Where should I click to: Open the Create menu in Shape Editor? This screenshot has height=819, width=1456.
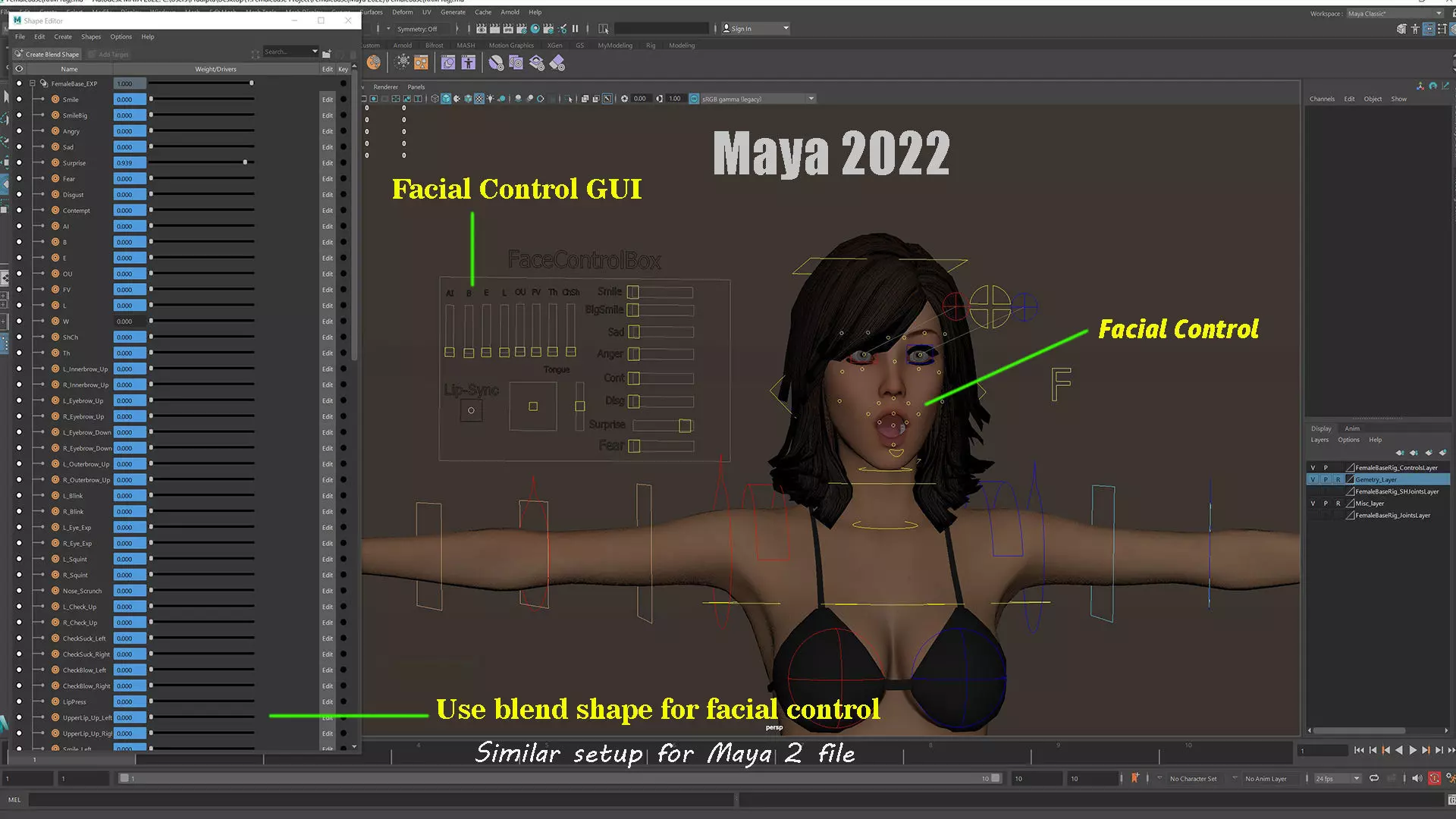point(63,36)
